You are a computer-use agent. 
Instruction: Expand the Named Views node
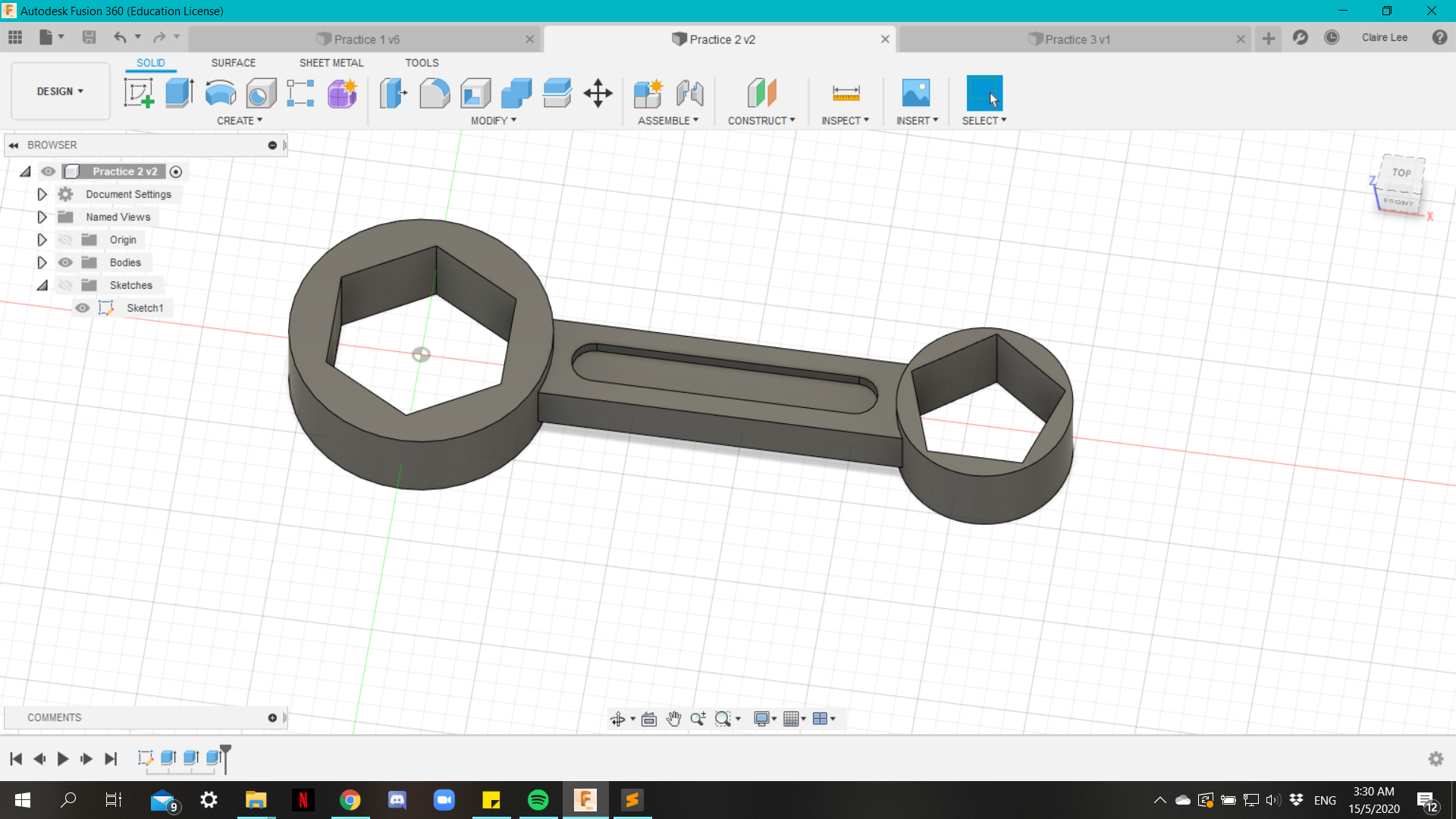(42, 217)
